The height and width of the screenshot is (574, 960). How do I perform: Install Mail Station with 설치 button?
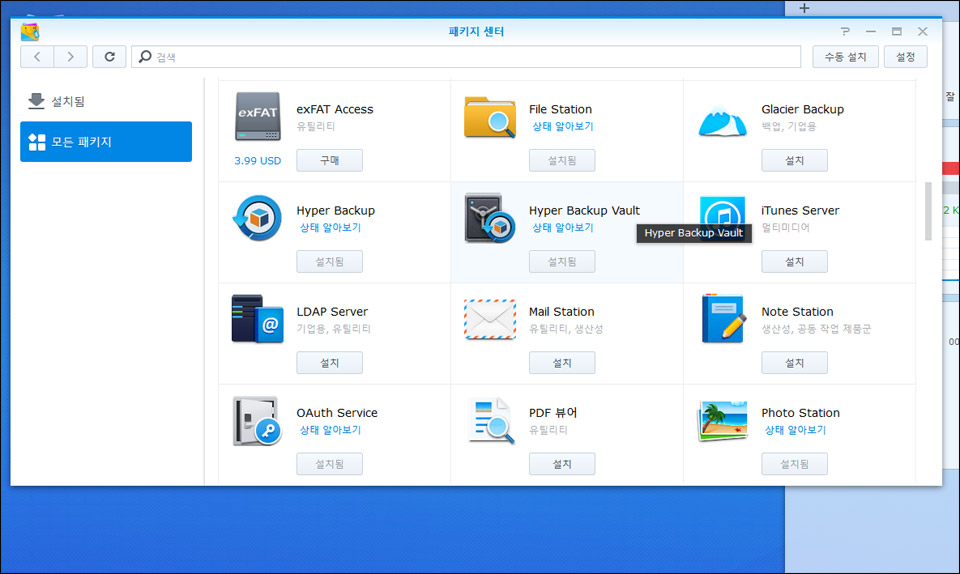click(x=562, y=363)
